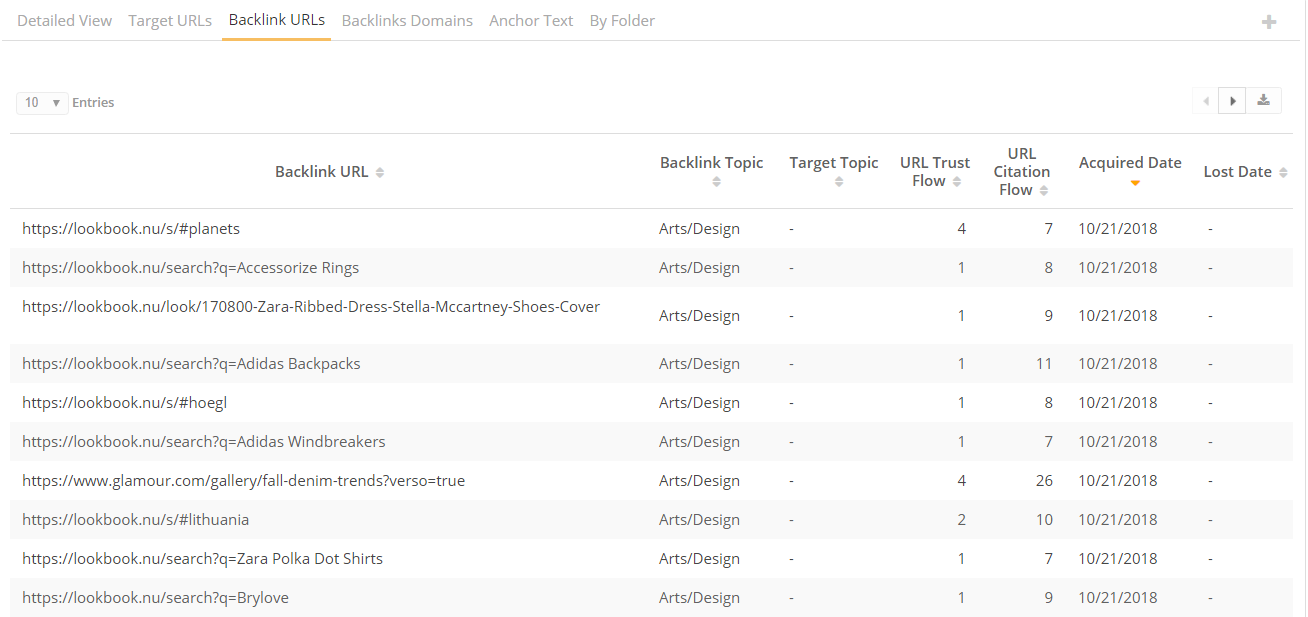Click Trust Flow 2 in #lithuania row
The image size is (1308, 617).
[962, 519]
